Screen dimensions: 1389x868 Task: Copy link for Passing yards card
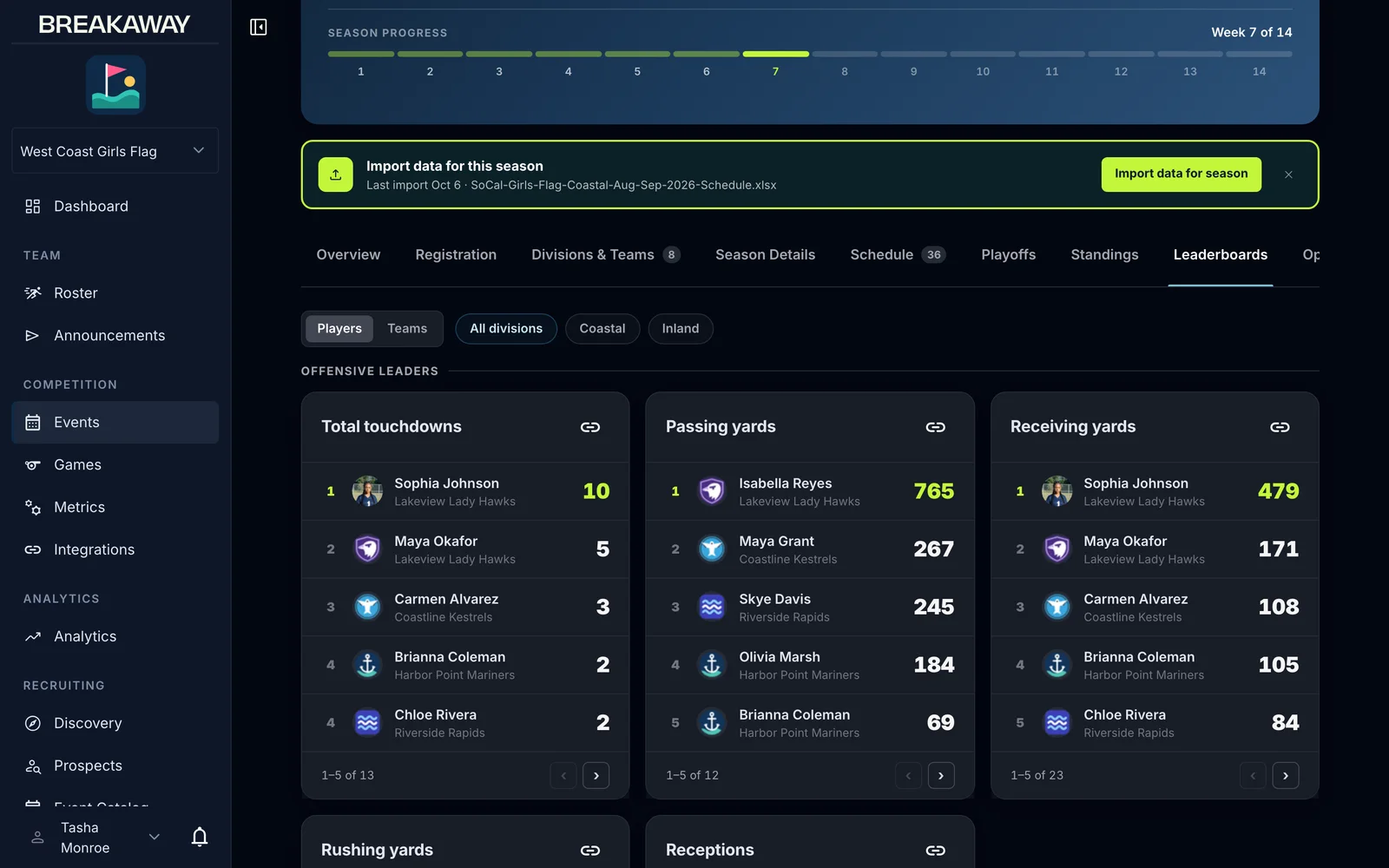pyautogui.click(x=935, y=427)
